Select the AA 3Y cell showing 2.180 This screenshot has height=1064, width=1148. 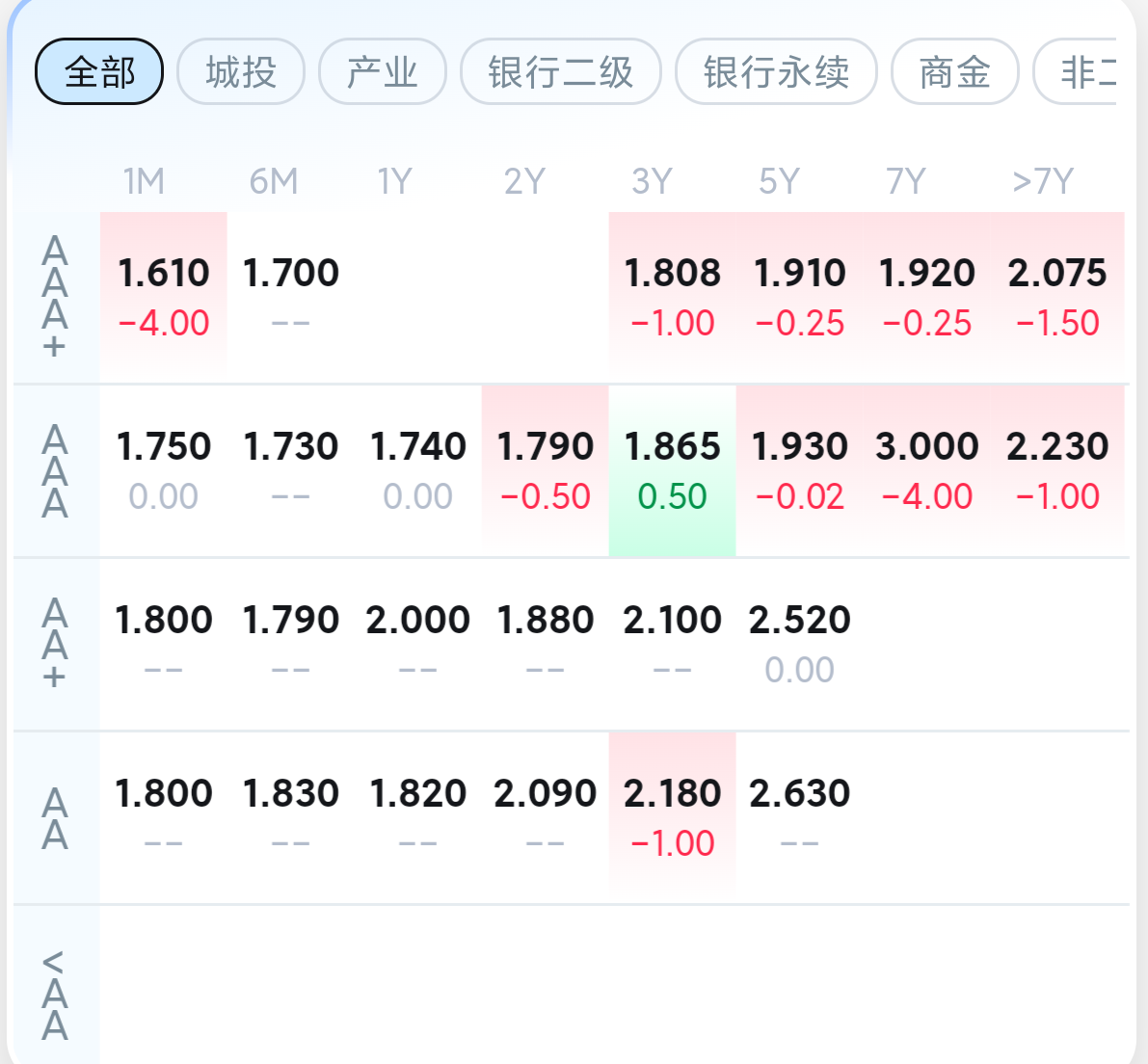pos(672,816)
